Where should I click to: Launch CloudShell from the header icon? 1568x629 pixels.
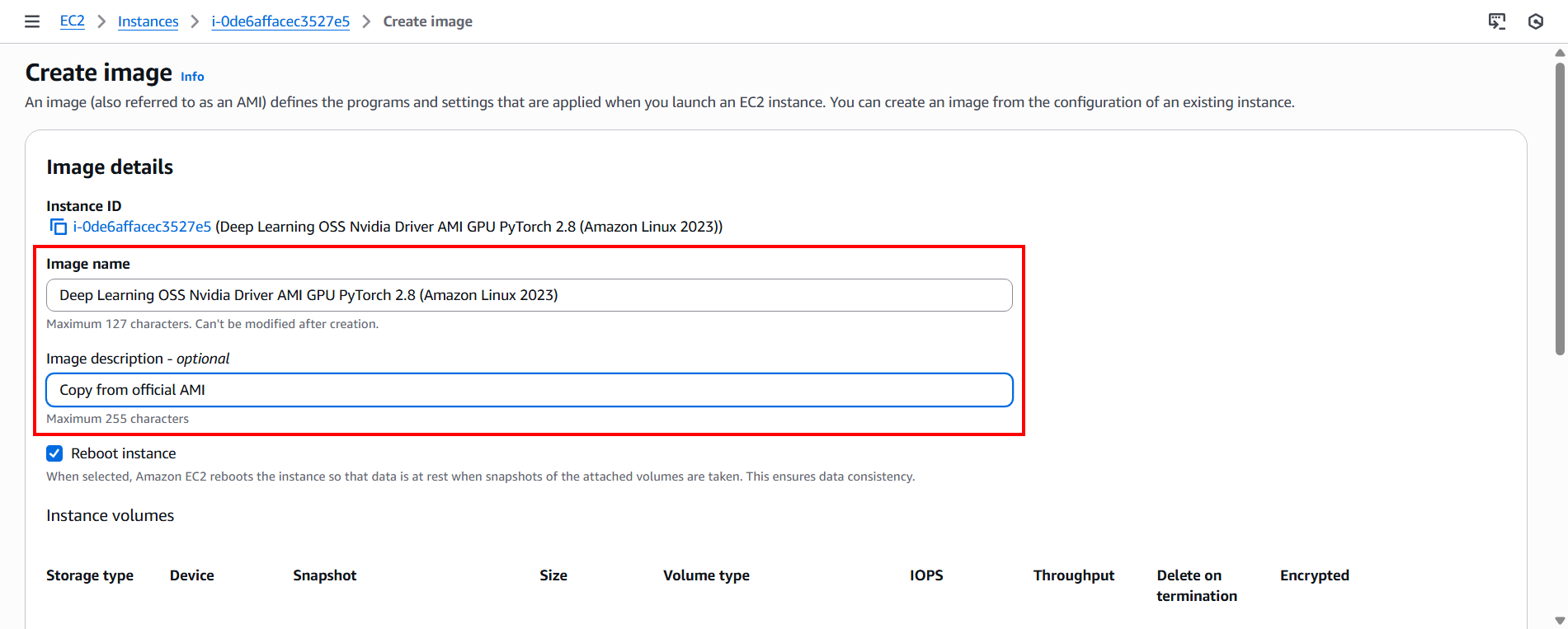1496,21
